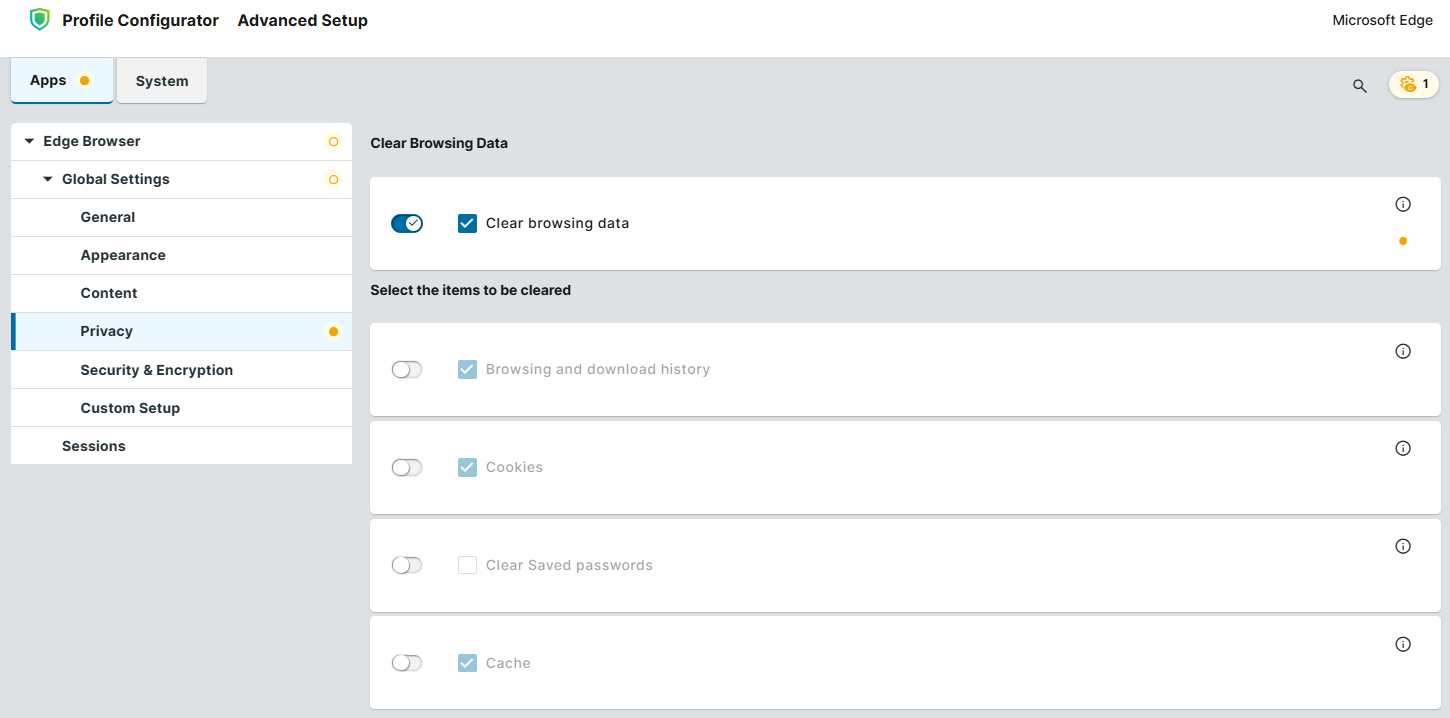Collapse the Edge Browser tree node

coord(29,142)
